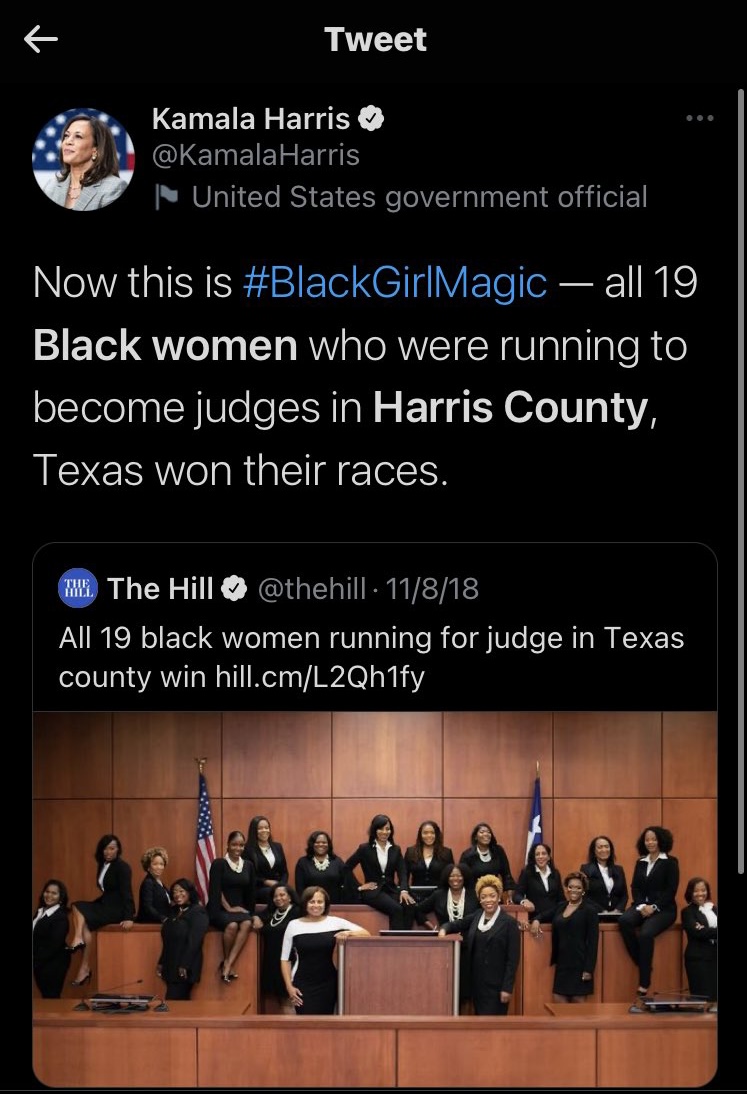Open Kamala Harris profile picture
Image resolution: width=747 pixels, height=1094 pixels.
click(x=84, y=159)
